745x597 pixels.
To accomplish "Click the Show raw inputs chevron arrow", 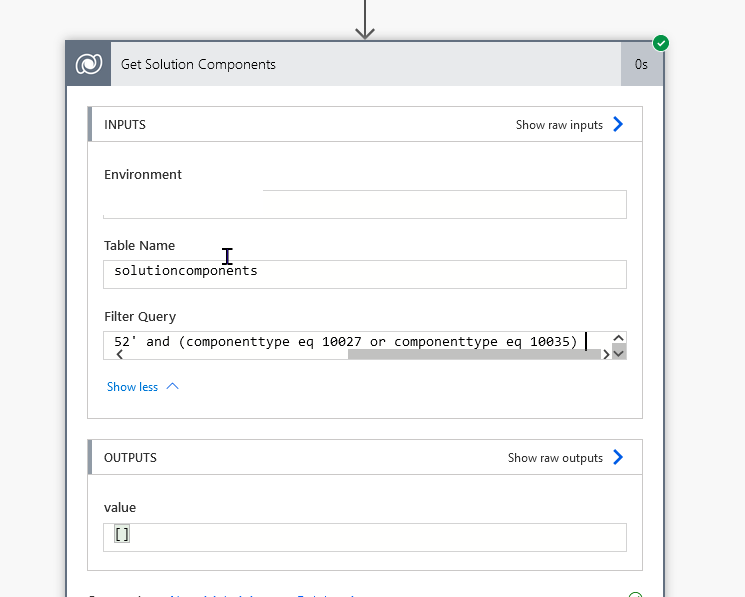I will coord(618,124).
